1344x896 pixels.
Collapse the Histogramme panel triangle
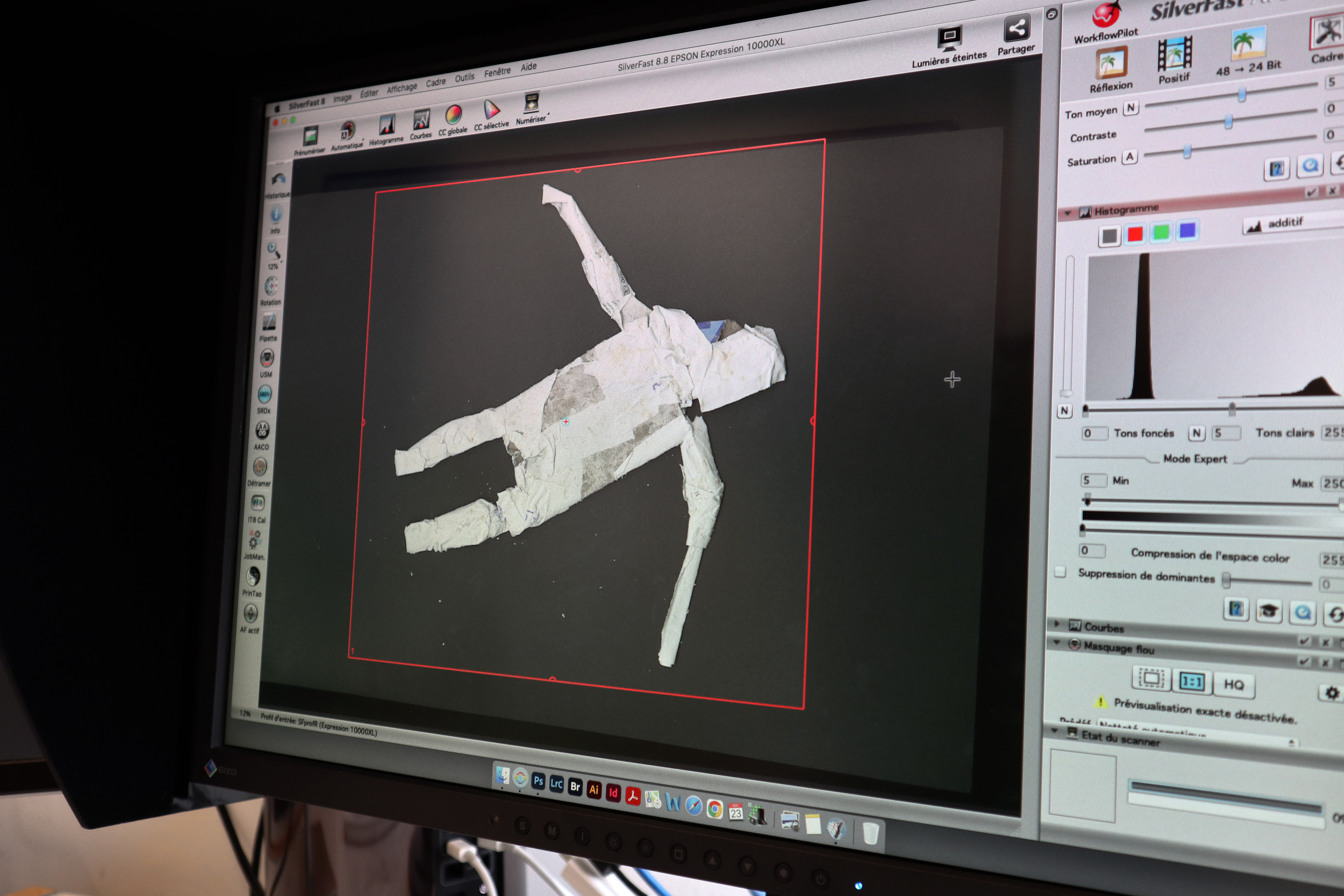tap(1067, 213)
